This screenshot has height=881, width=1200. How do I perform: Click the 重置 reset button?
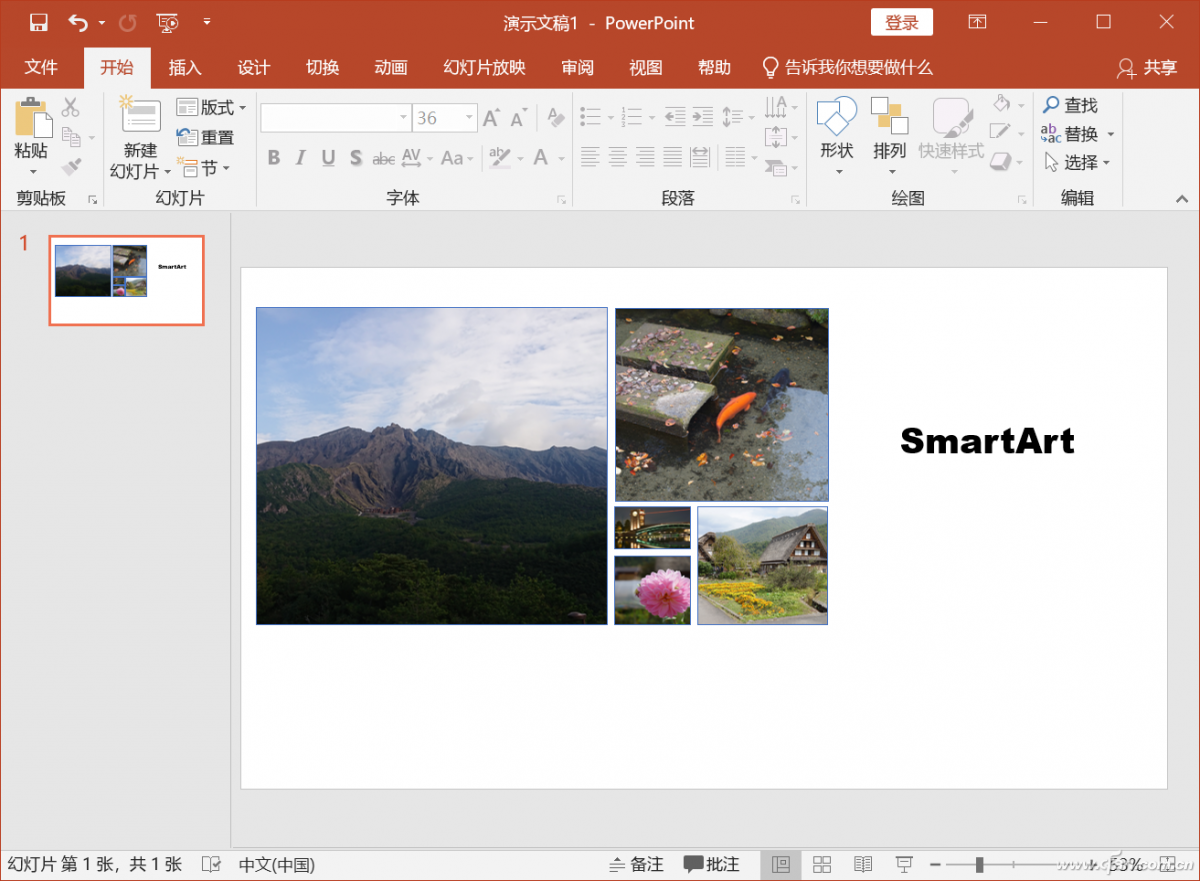pos(206,137)
